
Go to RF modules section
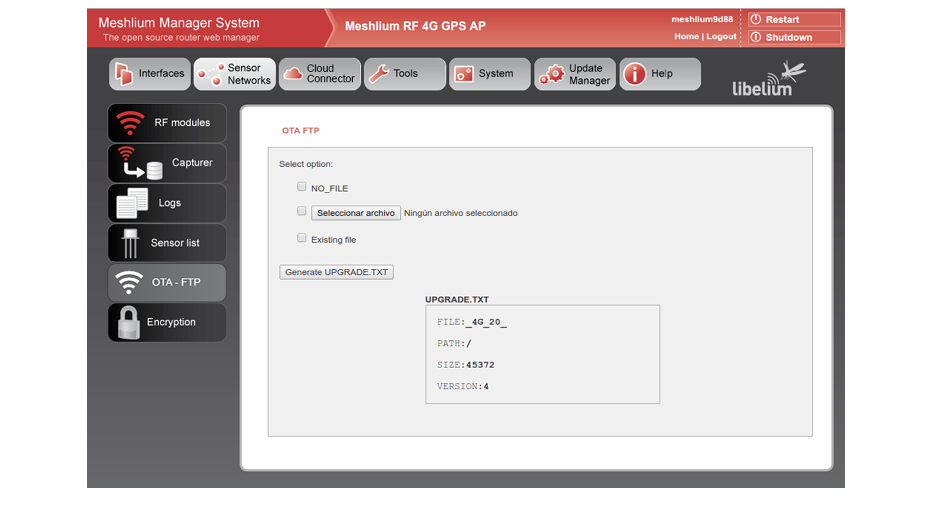click(167, 123)
